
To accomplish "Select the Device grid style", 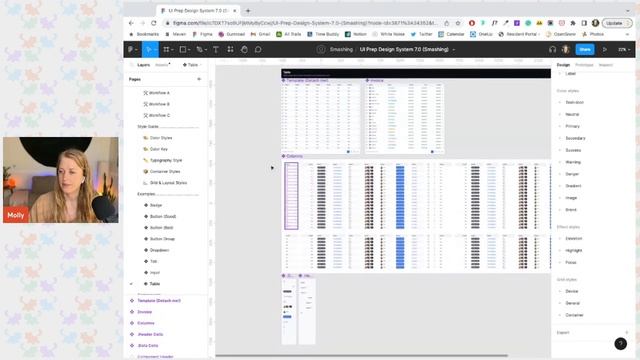I will point(571,291).
